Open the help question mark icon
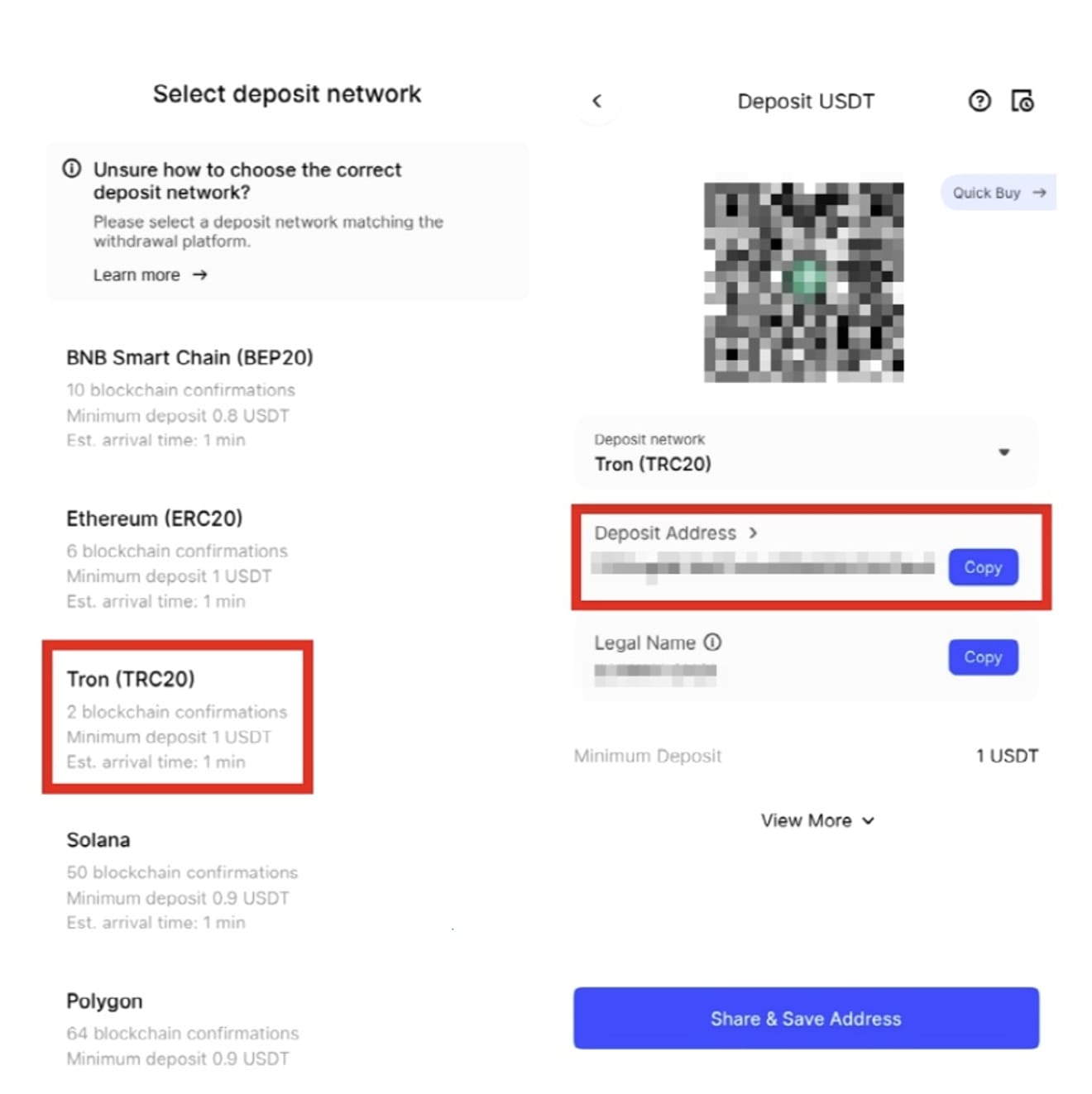Viewport: 1092px width, 1094px height. 979,101
